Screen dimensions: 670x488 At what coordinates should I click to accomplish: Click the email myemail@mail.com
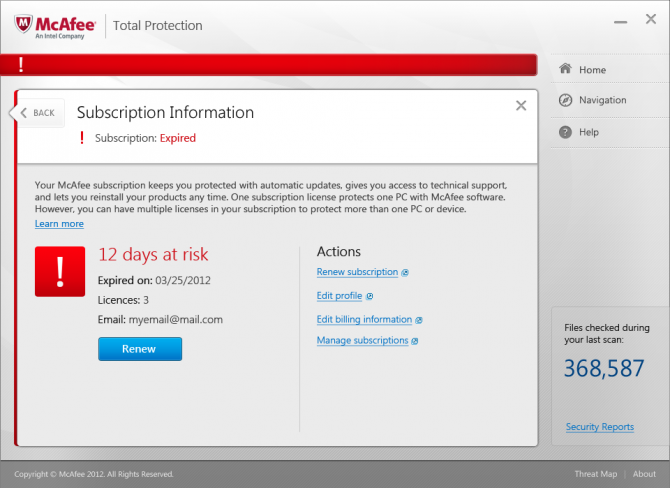tap(176, 320)
